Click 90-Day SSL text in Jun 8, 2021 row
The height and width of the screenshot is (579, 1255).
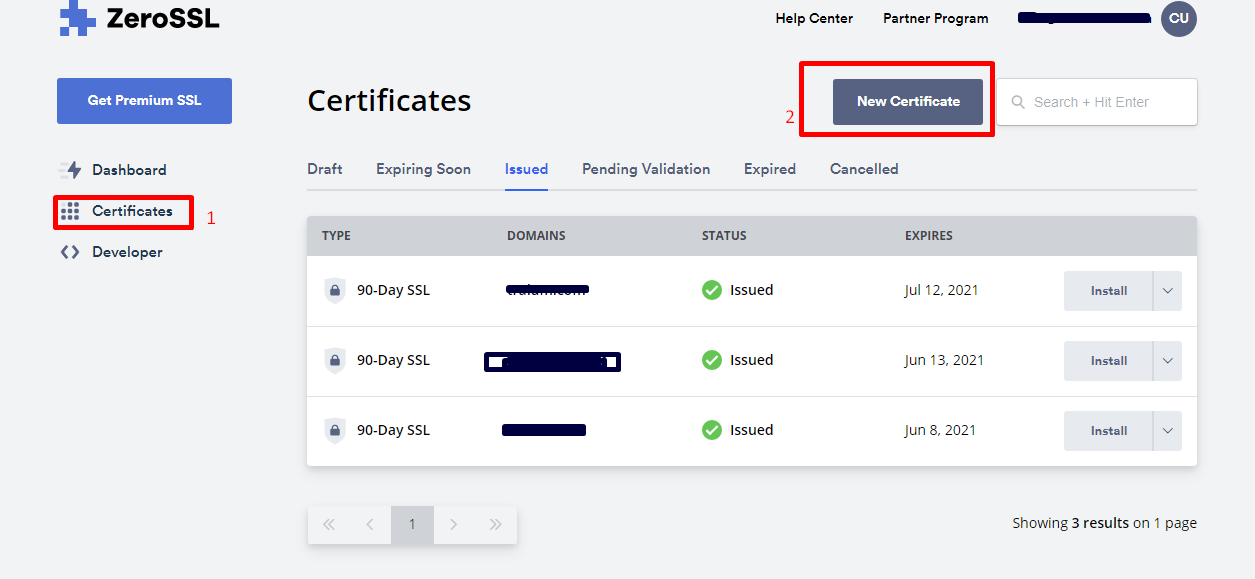[x=393, y=430]
